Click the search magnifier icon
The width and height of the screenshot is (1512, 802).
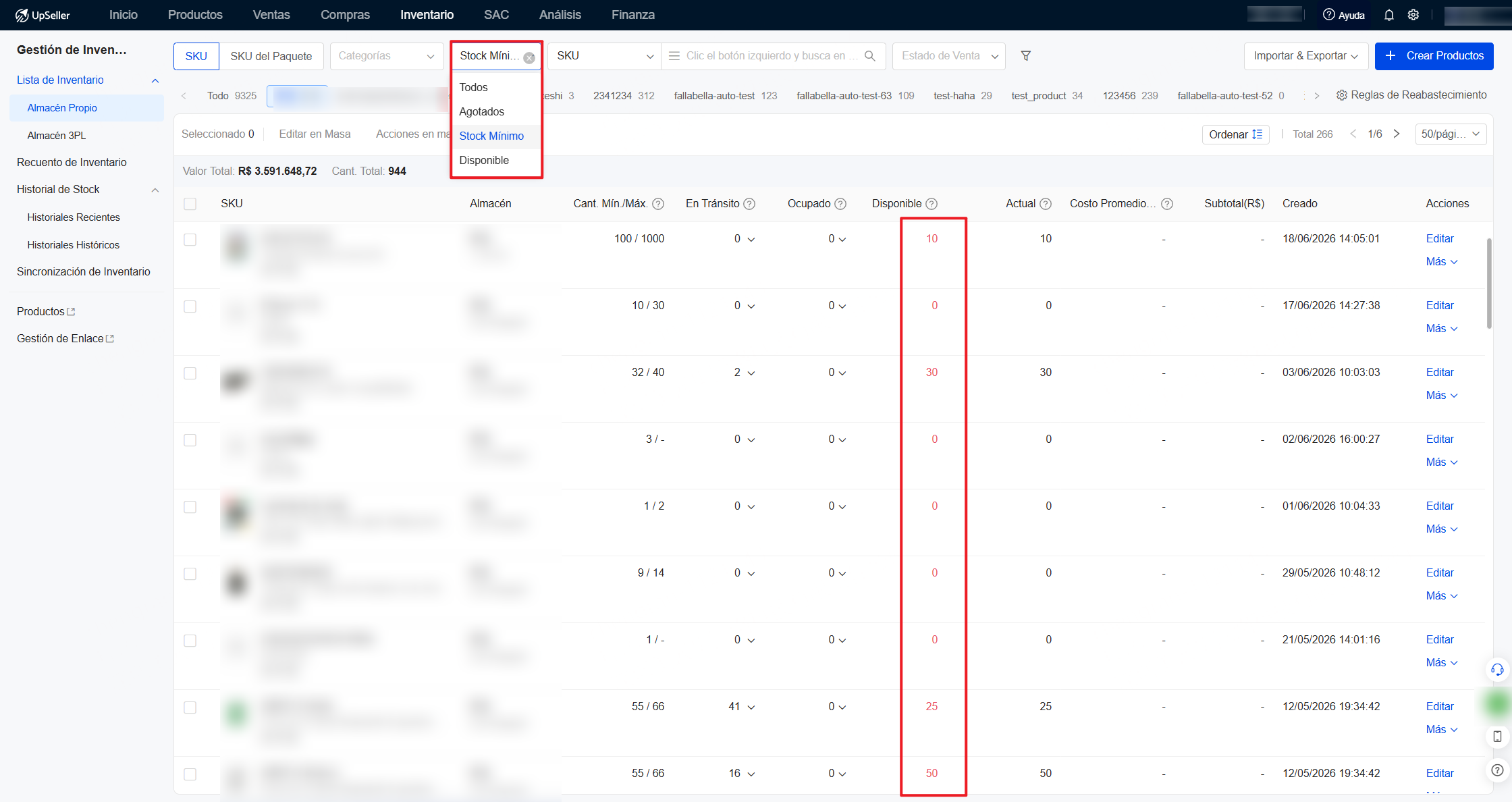tap(870, 56)
